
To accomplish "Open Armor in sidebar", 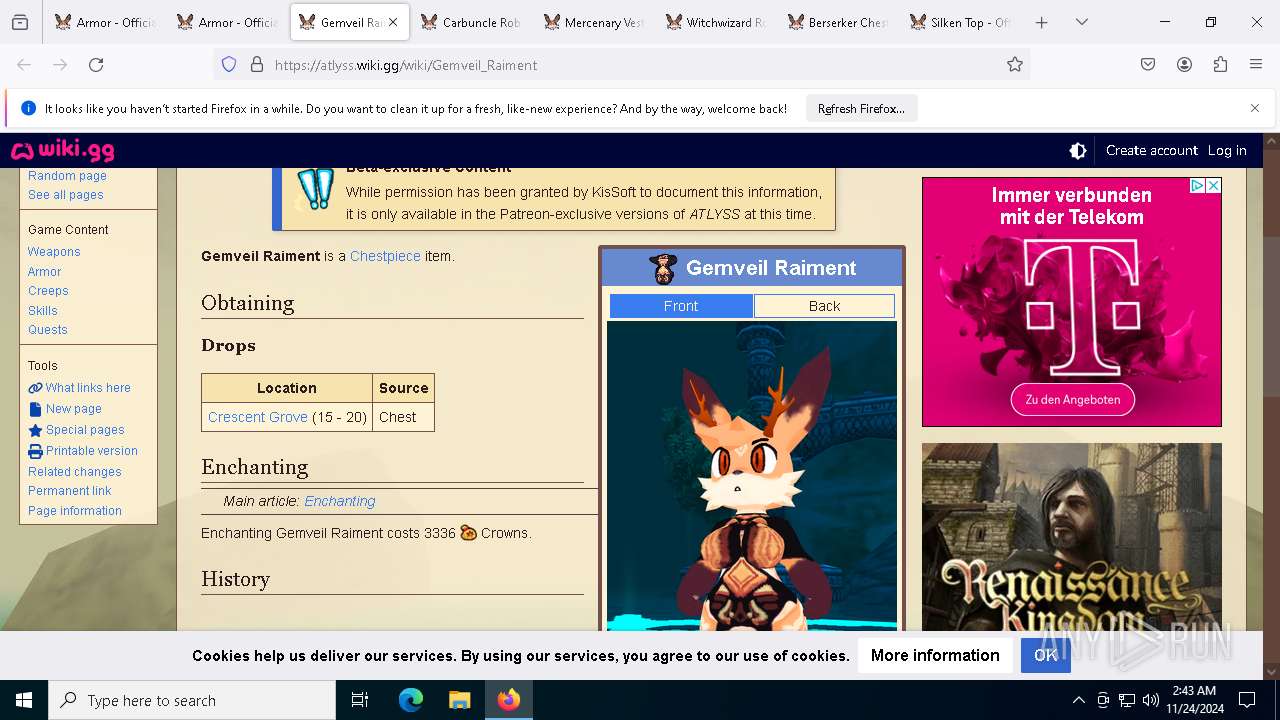I will [45, 272].
